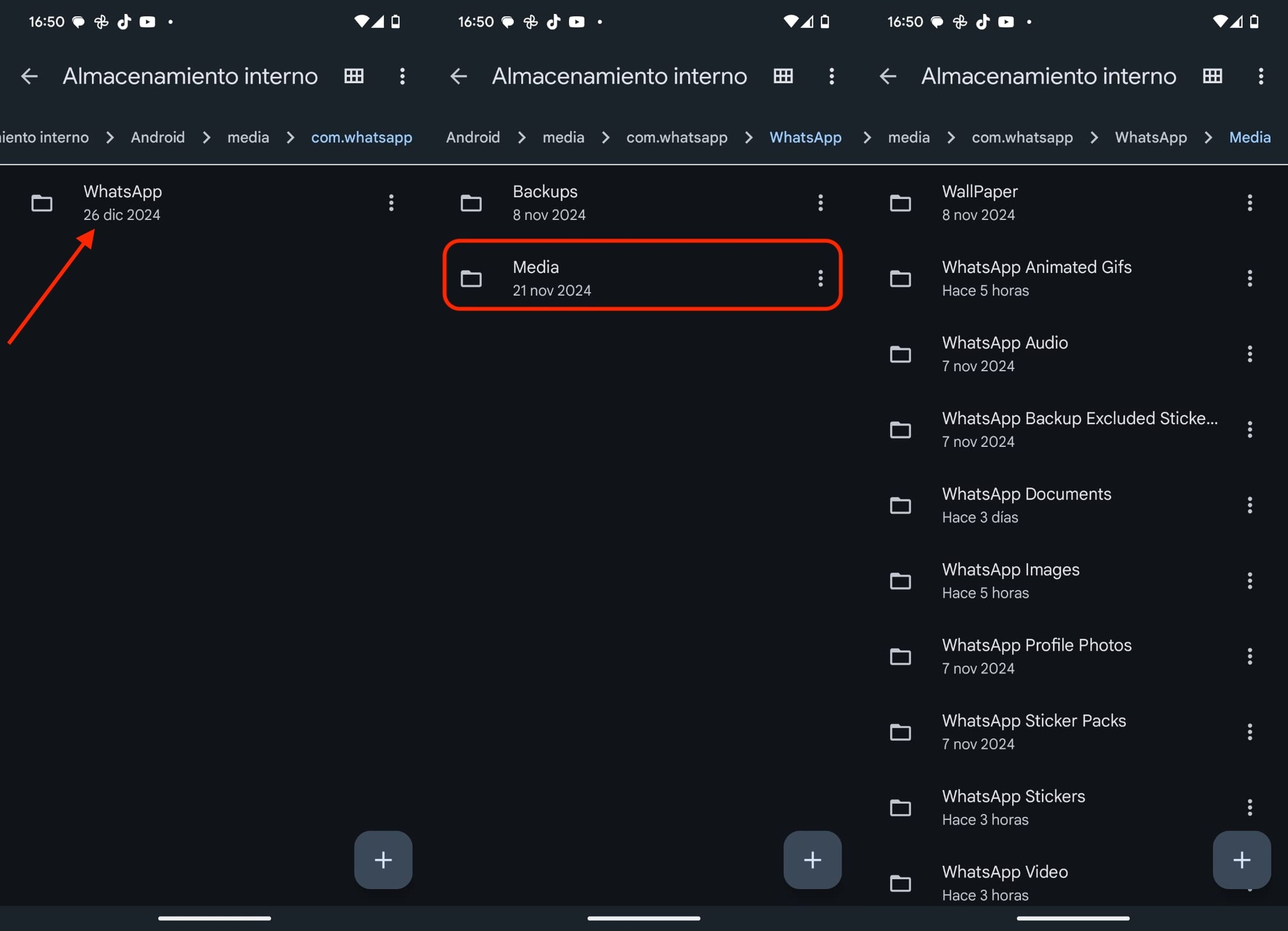The height and width of the screenshot is (931, 1288).
Task: Open the overflow menu in the leftmost top bar
Action: tap(402, 76)
